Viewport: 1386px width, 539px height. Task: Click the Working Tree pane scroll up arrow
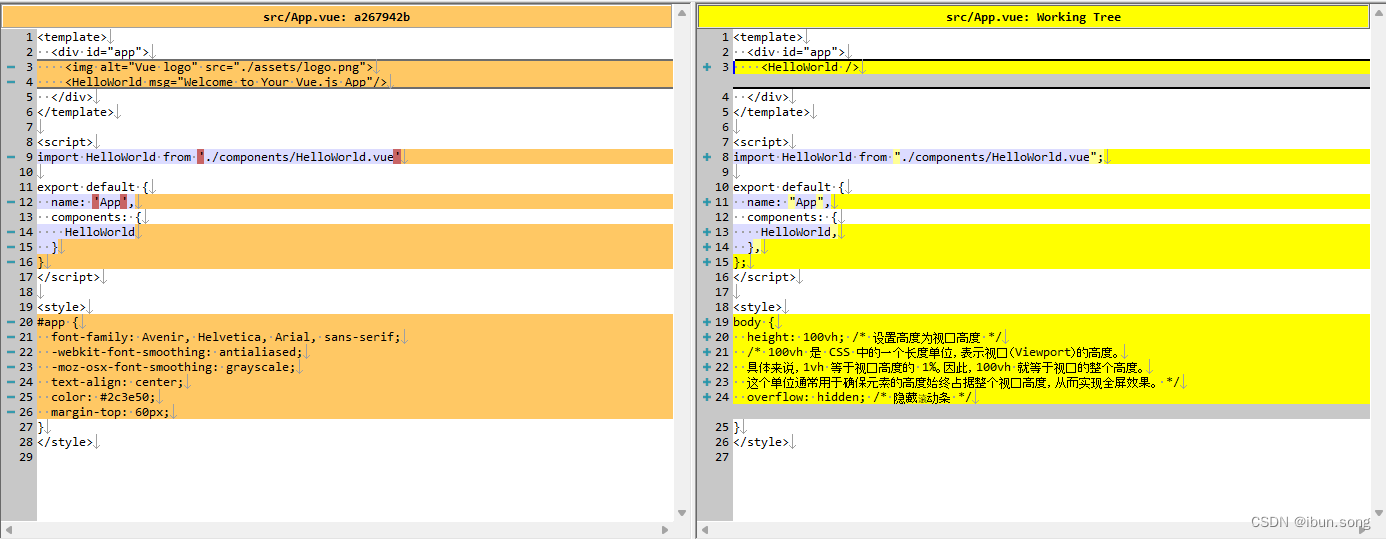tap(1377, 13)
